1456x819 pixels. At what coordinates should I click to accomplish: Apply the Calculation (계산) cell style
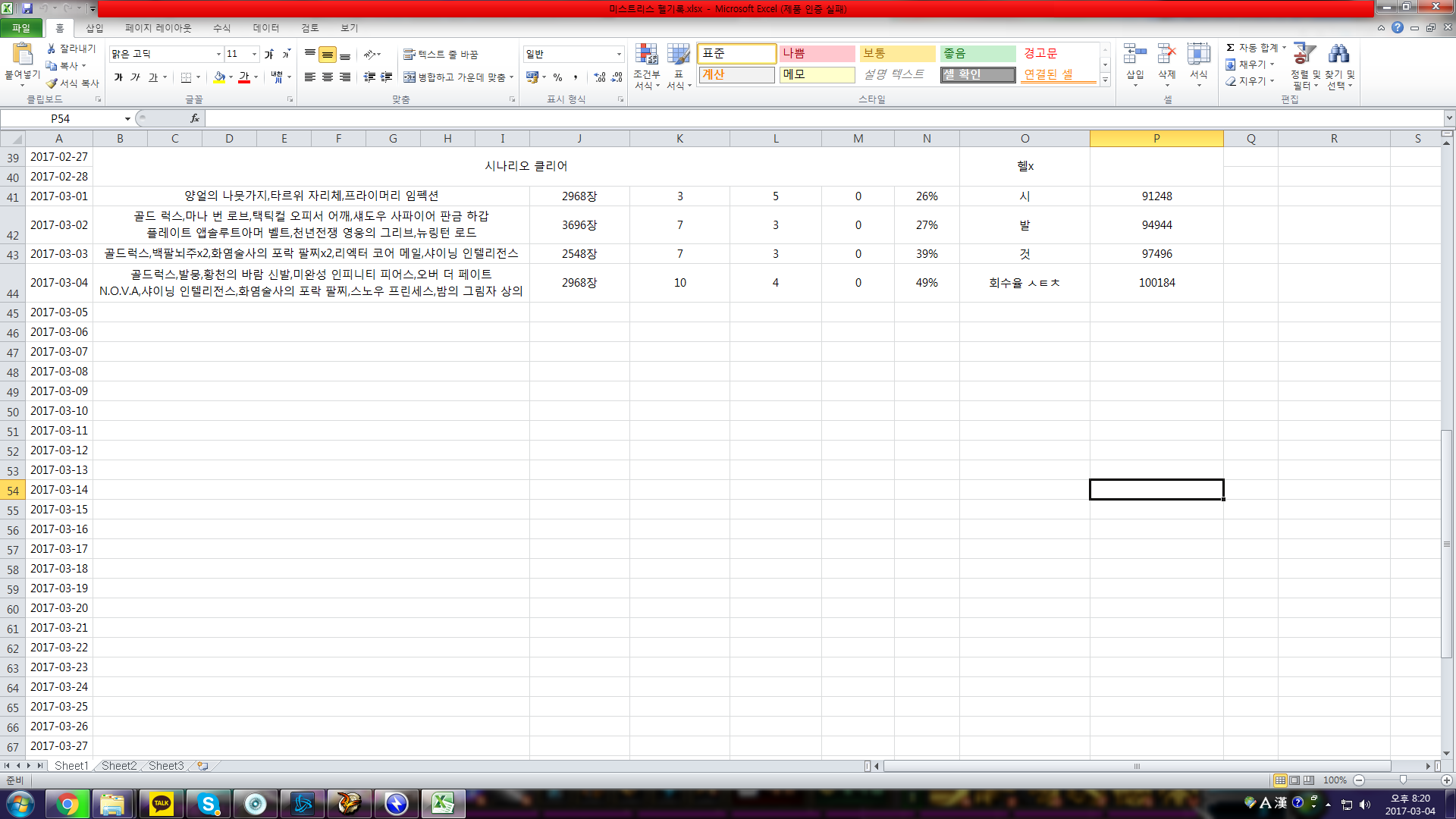pos(737,75)
